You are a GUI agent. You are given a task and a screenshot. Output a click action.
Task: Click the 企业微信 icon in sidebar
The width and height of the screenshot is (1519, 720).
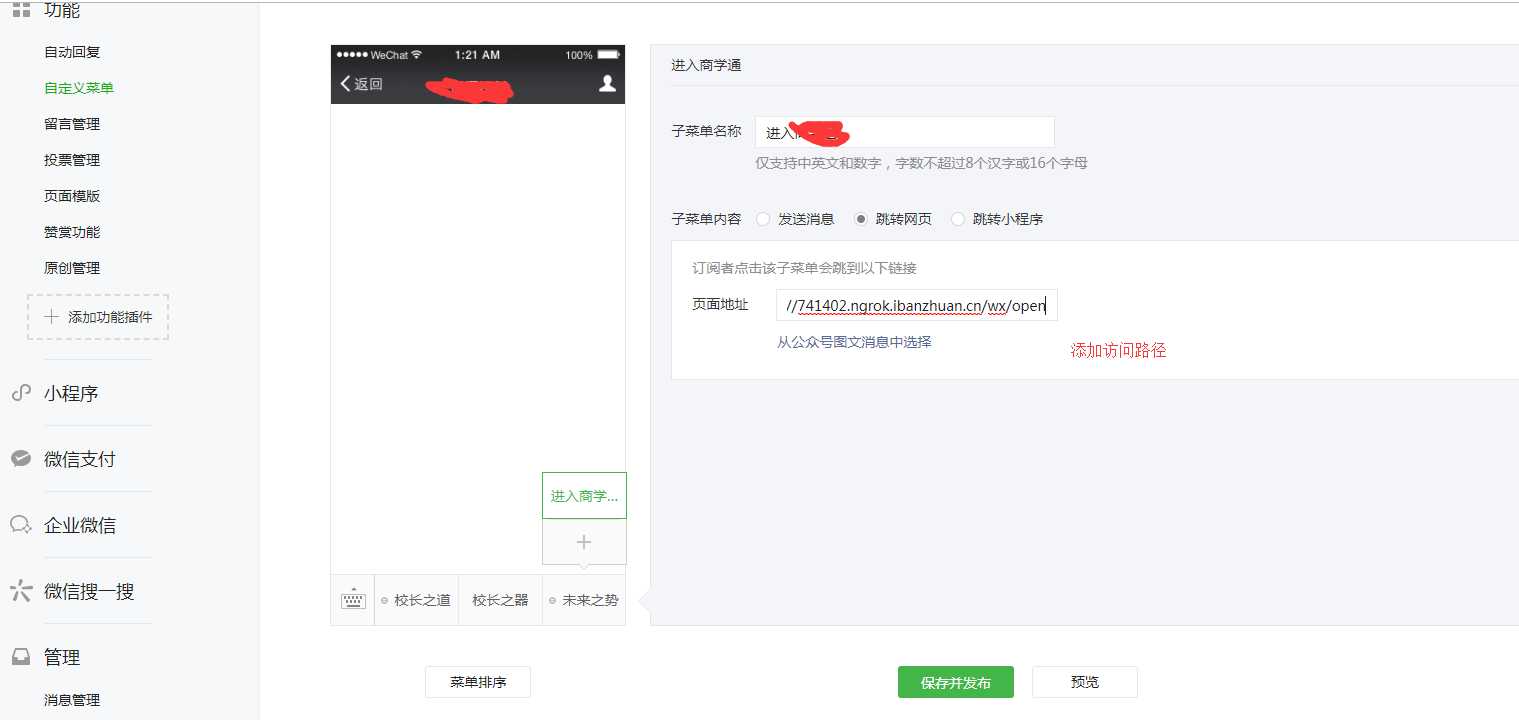pos(21,525)
